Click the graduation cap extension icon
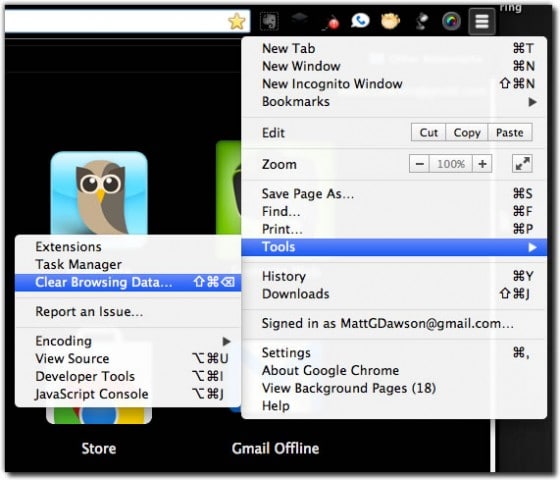This screenshot has width=560, height=480. [300, 19]
